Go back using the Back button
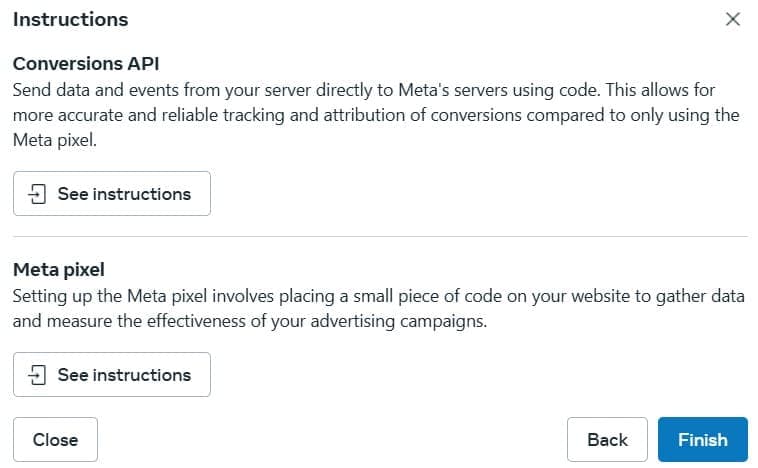The width and height of the screenshot is (758, 468). pos(607,439)
